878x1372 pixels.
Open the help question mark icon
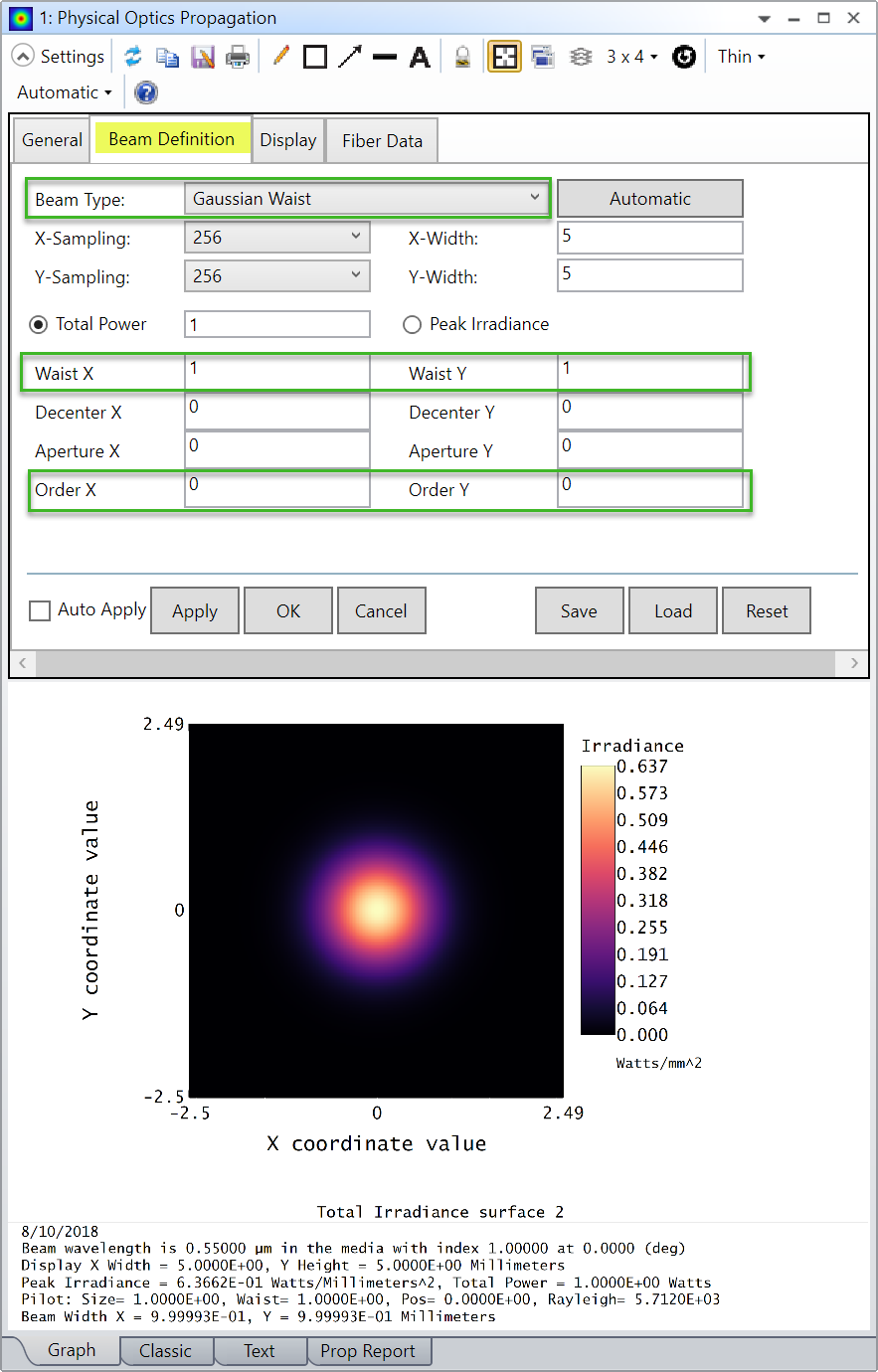(x=146, y=92)
